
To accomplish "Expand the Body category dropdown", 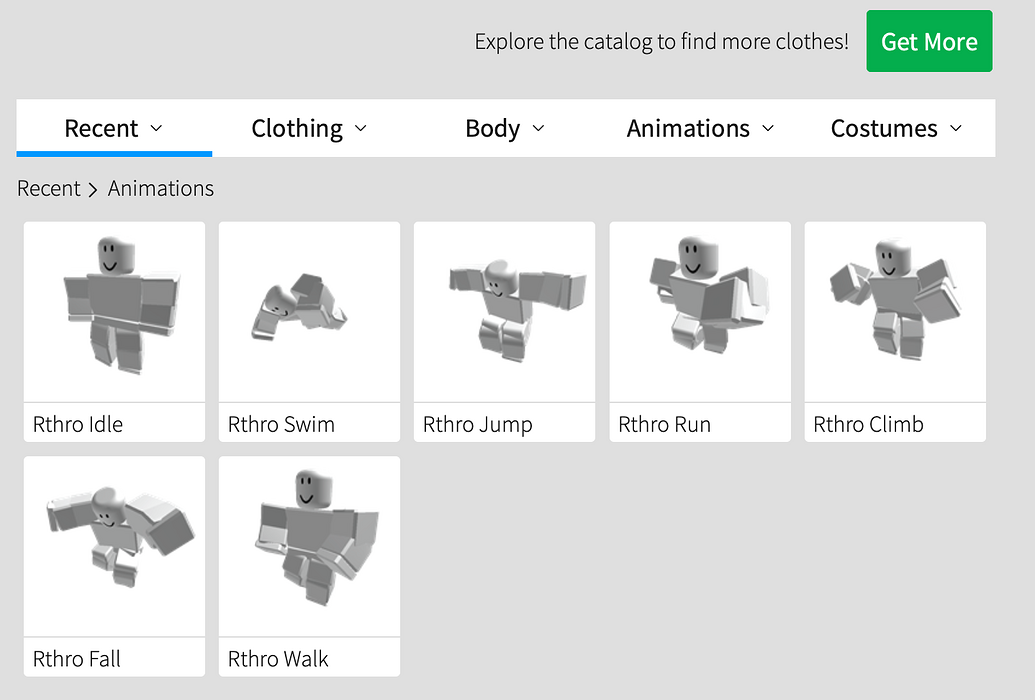I will coord(540,128).
